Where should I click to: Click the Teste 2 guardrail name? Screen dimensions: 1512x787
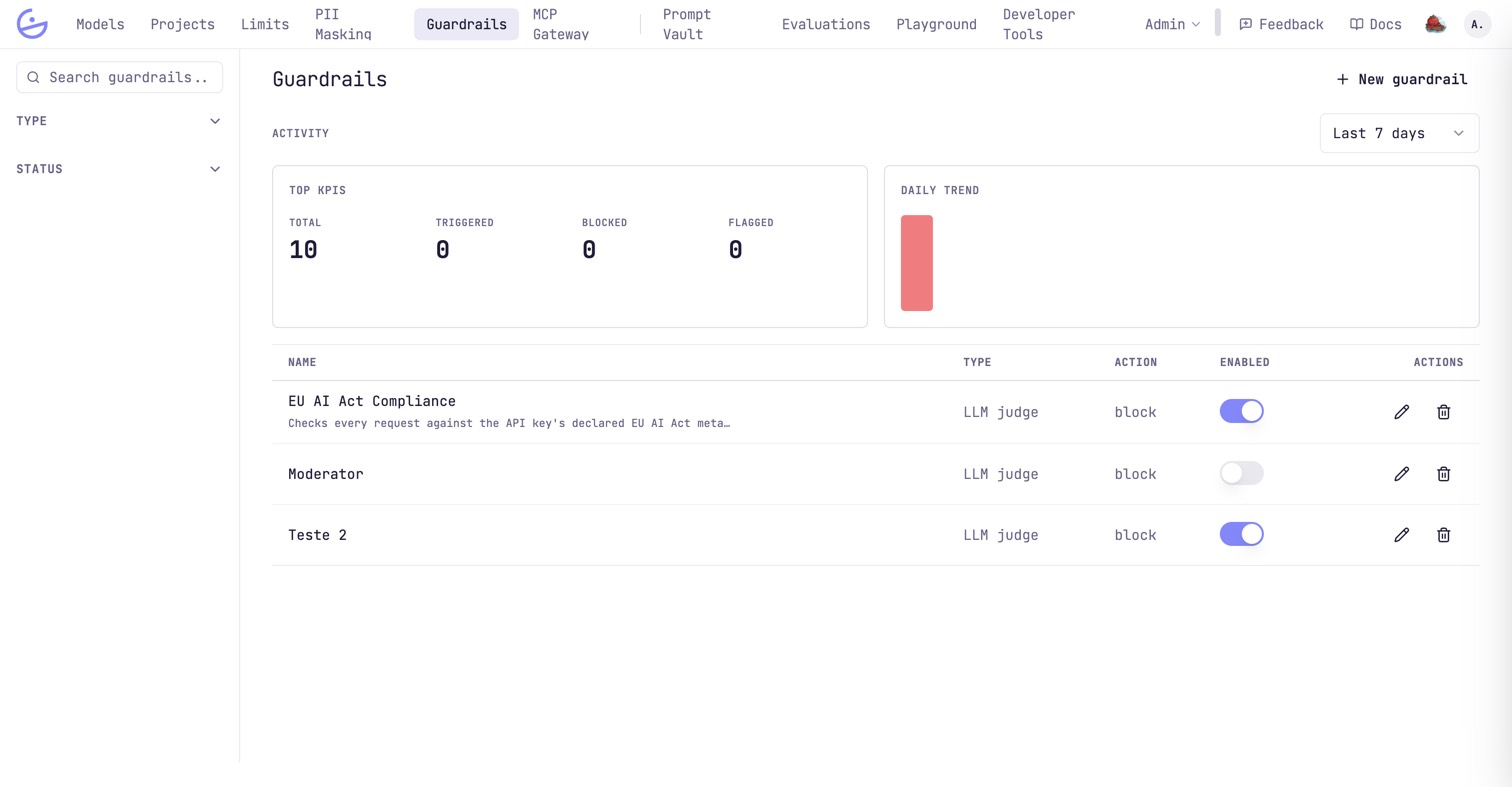[x=317, y=535]
